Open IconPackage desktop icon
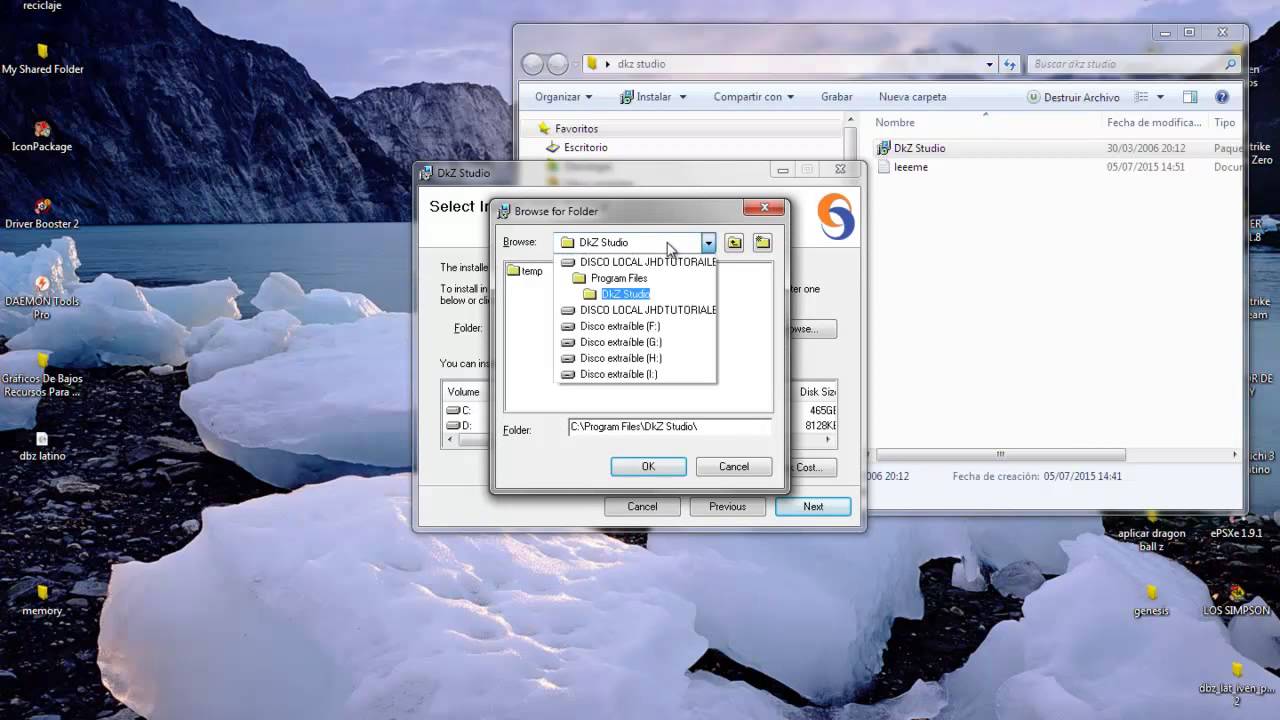 (x=42, y=136)
